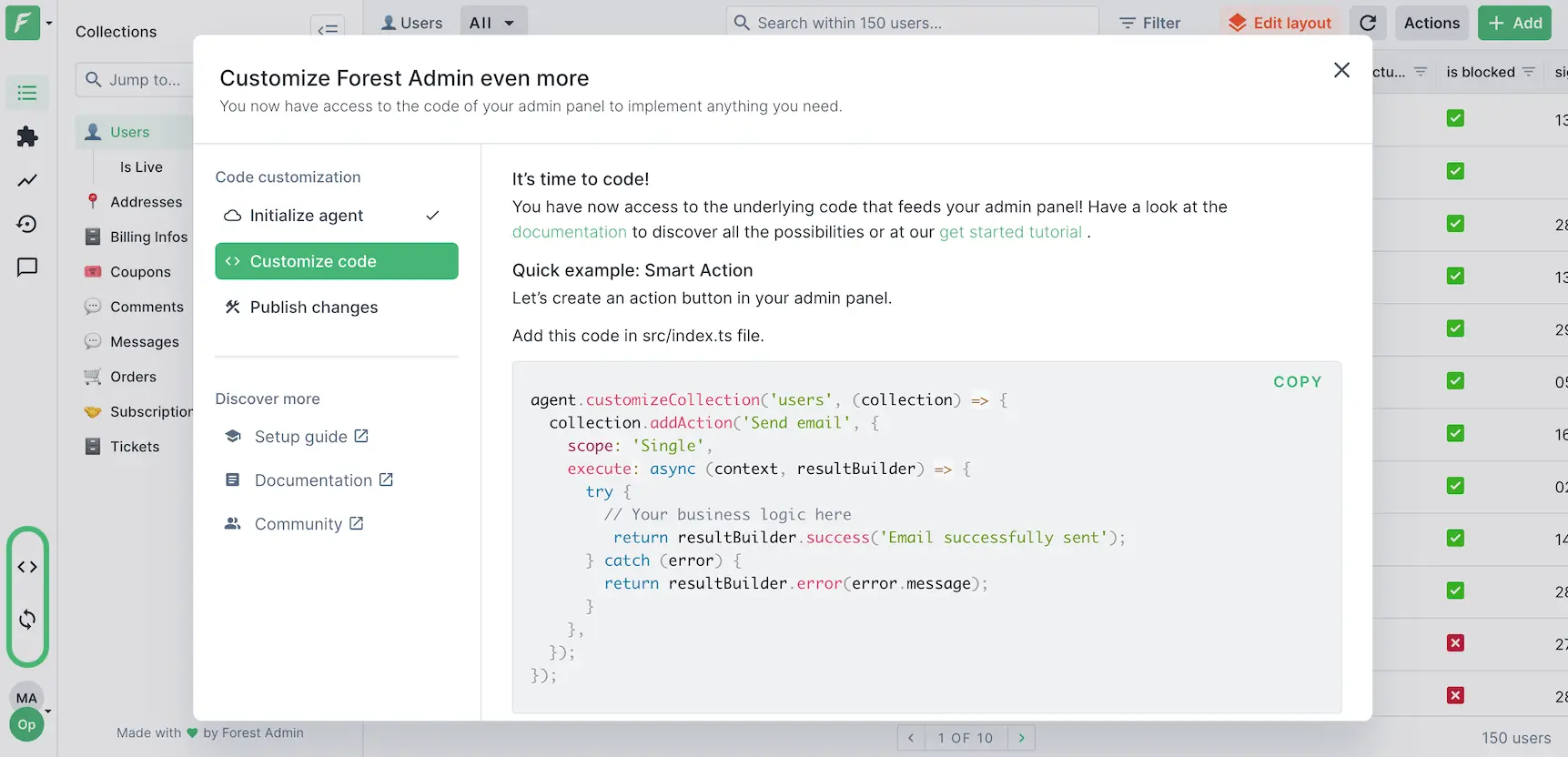Open the Actions button

pos(1431,23)
